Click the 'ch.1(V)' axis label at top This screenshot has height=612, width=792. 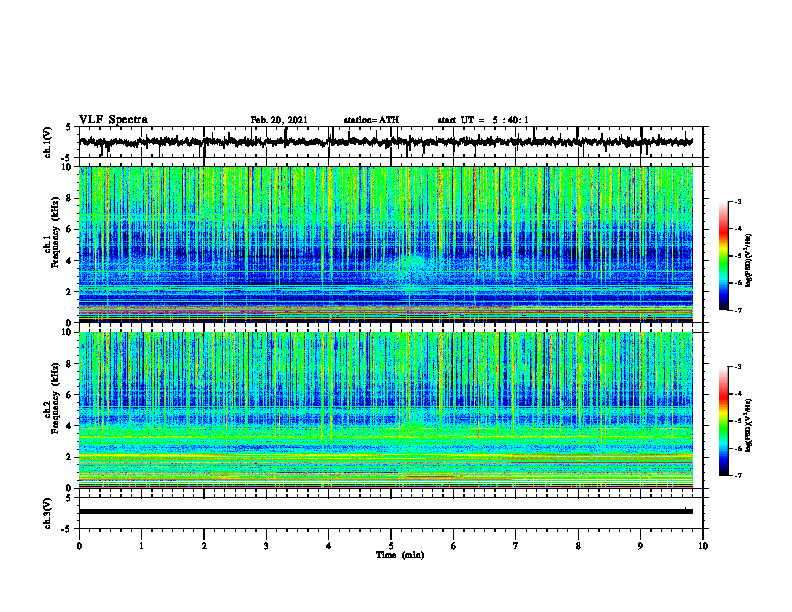(x=48, y=142)
